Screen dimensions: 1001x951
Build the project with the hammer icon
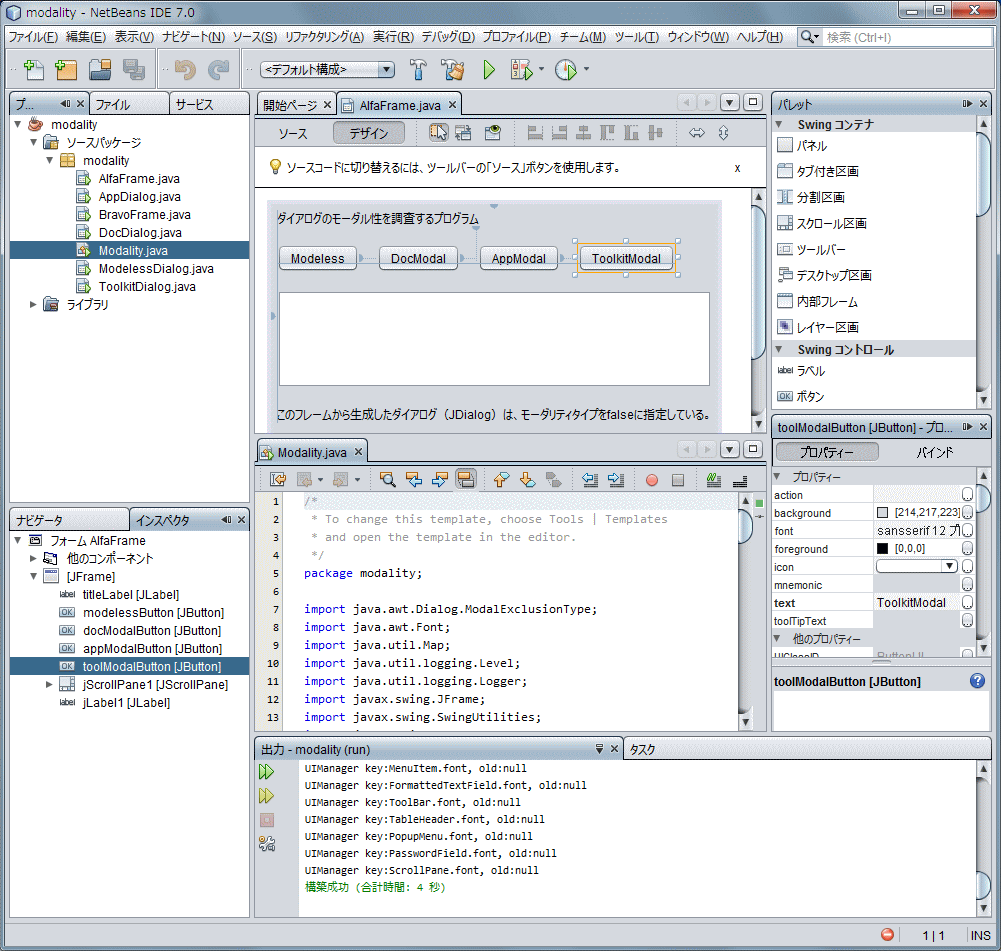point(418,70)
